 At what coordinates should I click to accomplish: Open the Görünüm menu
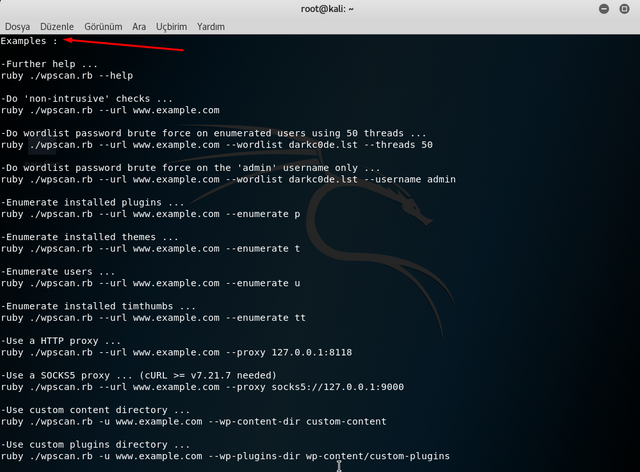pos(103,27)
